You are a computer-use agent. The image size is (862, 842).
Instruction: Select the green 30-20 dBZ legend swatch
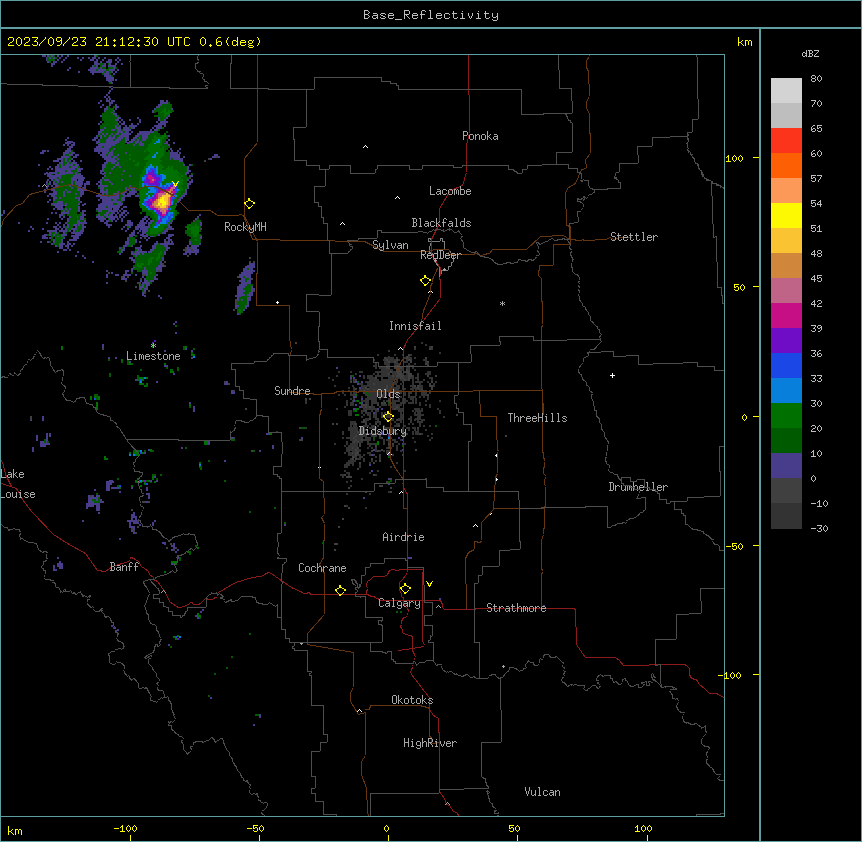tap(786, 416)
